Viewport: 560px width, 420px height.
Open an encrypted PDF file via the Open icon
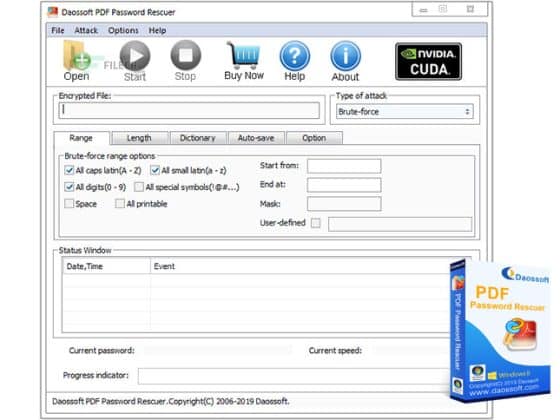[76, 60]
